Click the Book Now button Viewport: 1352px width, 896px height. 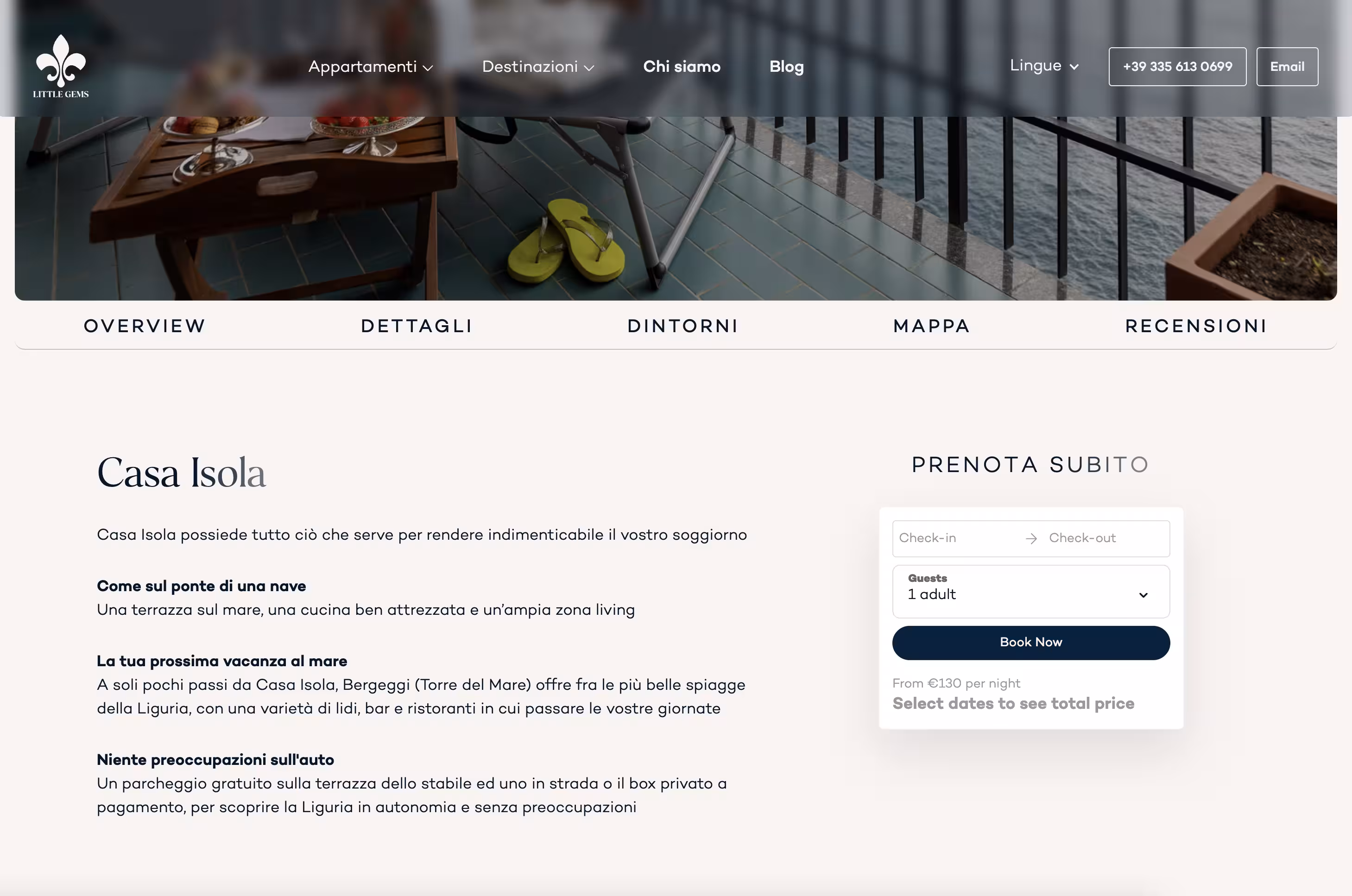coord(1031,643)
